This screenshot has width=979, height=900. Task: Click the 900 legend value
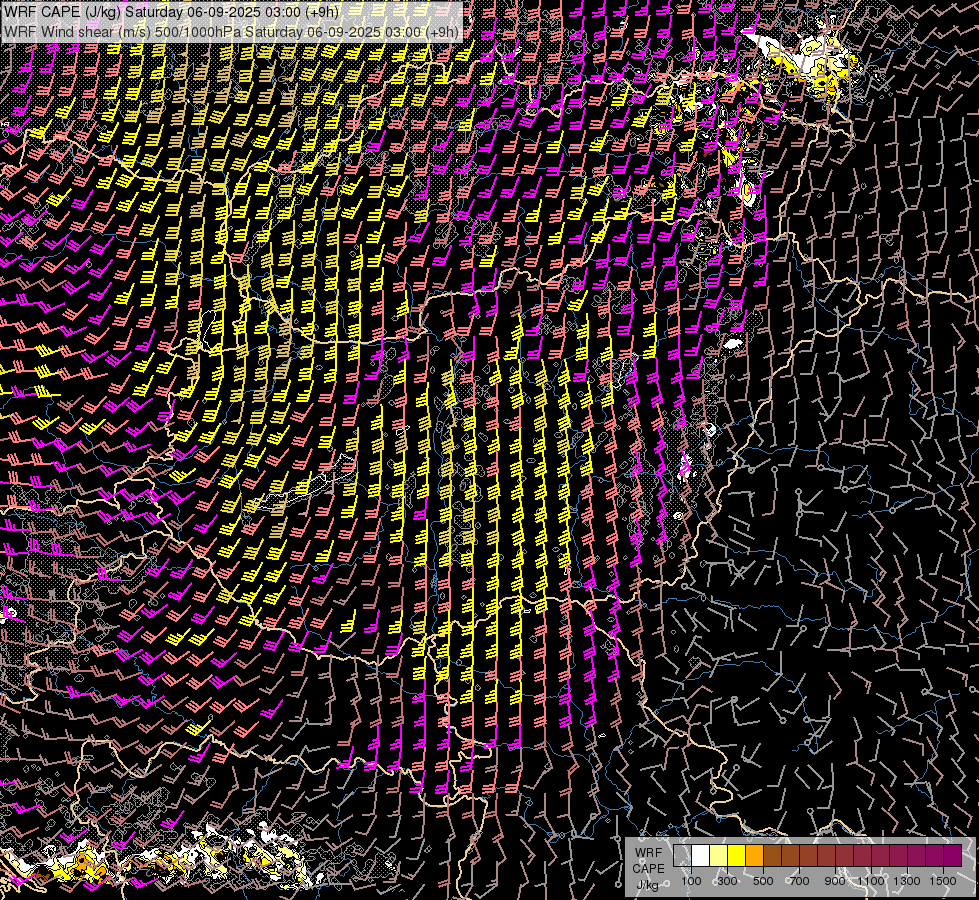pos(835,881)
